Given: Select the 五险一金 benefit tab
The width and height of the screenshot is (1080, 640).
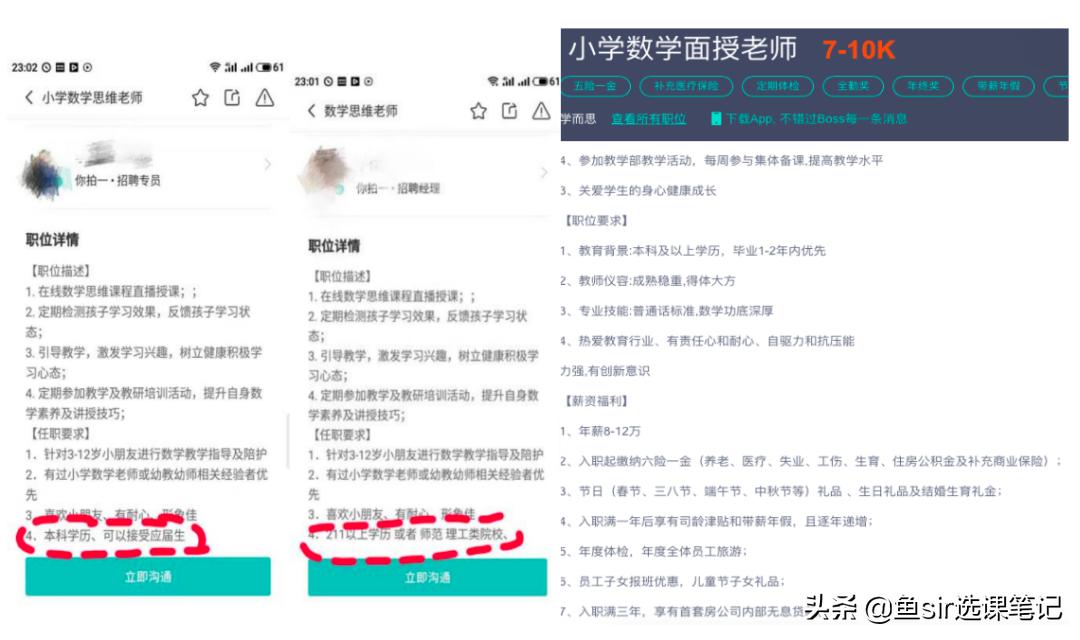Looking at the screenshot, I should 595,87.
